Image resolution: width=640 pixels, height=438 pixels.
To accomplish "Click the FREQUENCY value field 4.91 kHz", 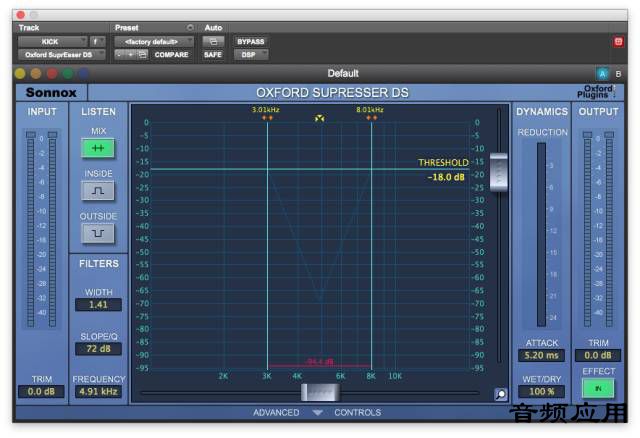I will (x=98, y=392).
